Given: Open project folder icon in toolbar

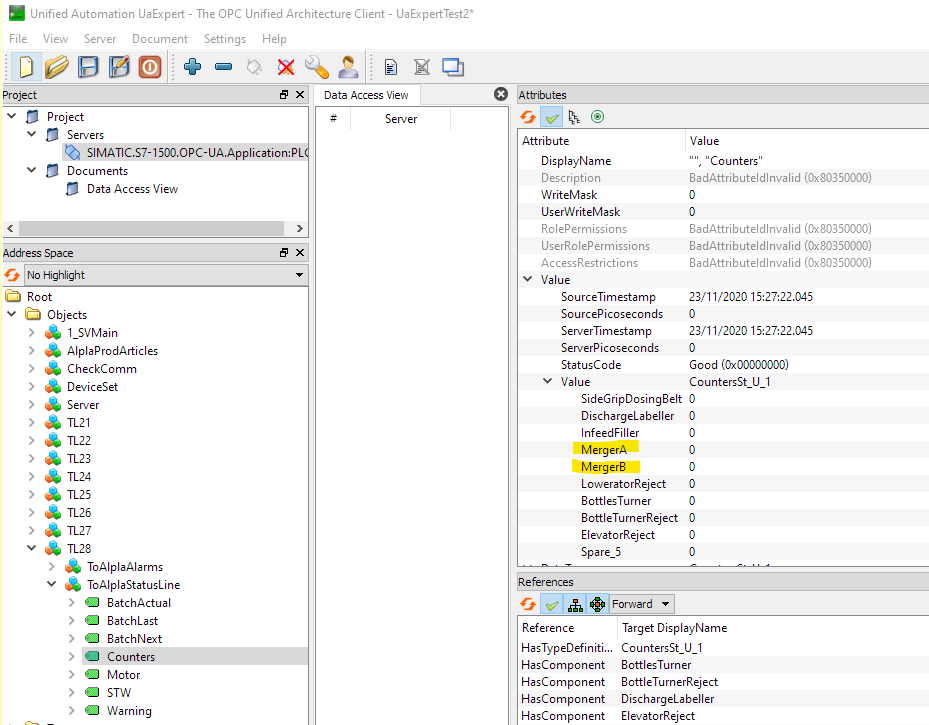Looking at the screenshot, I should [x=56, y=67].
